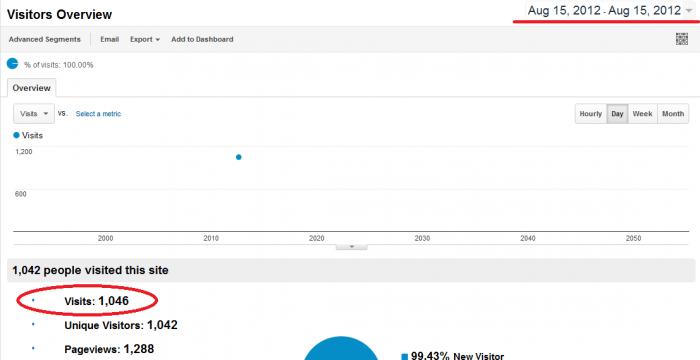The image size is (700, 360).
Task: Click the Email button
Action: click(109, 39)
